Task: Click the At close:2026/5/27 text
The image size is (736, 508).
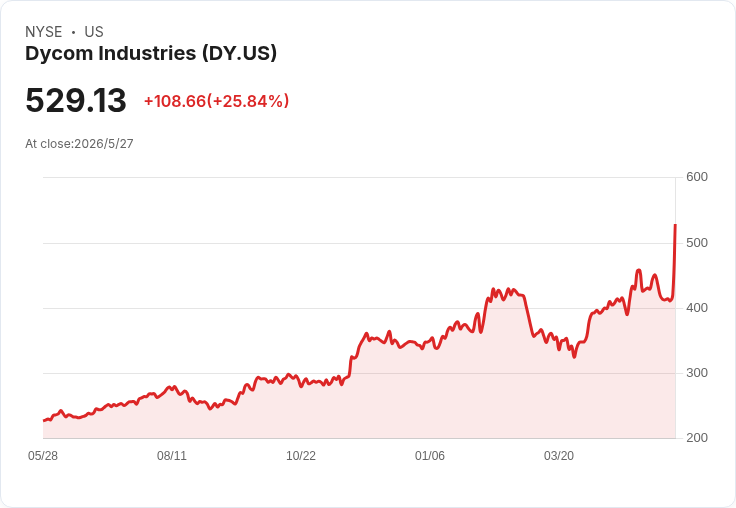Action: click(79, 144)
